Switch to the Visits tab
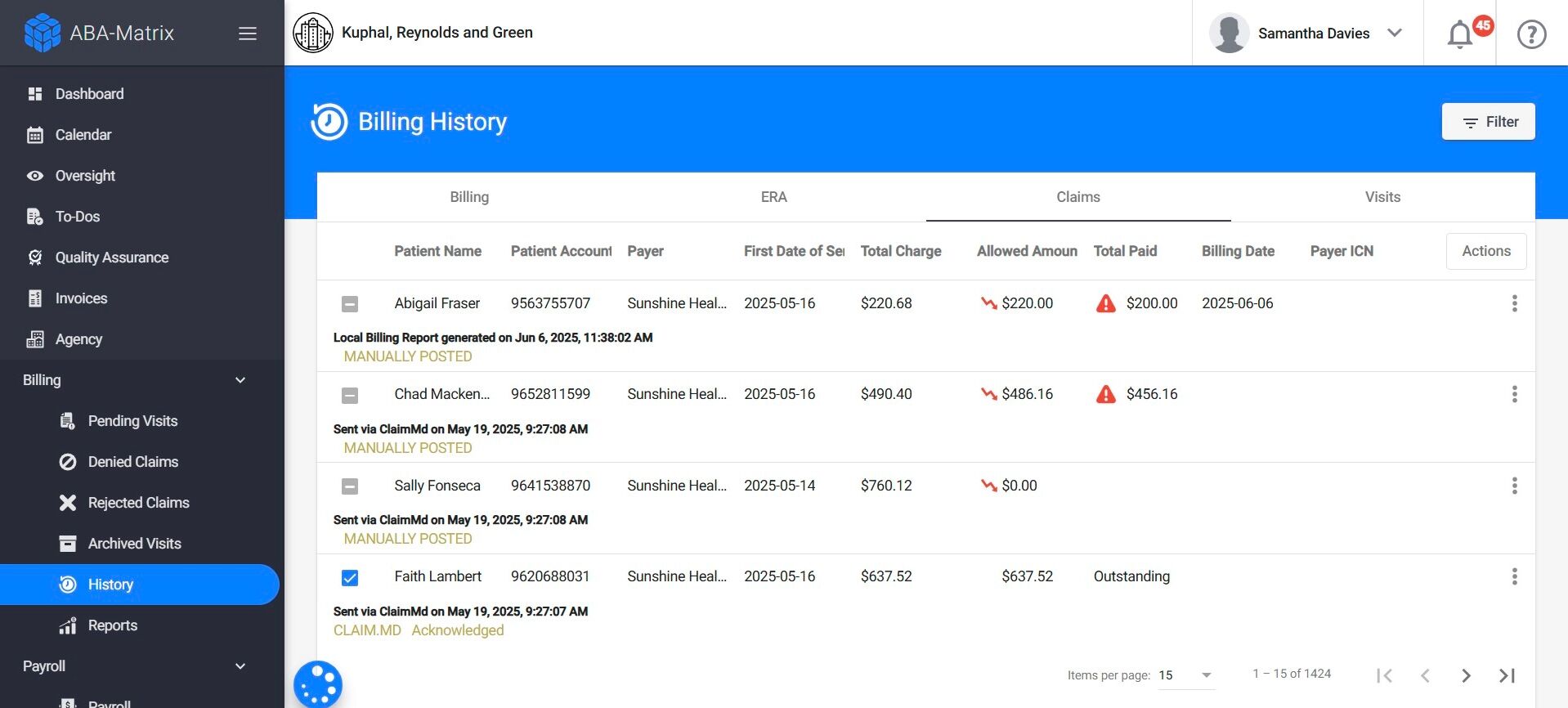Screen dimensions: 1568x708 tap(1382, 197)
